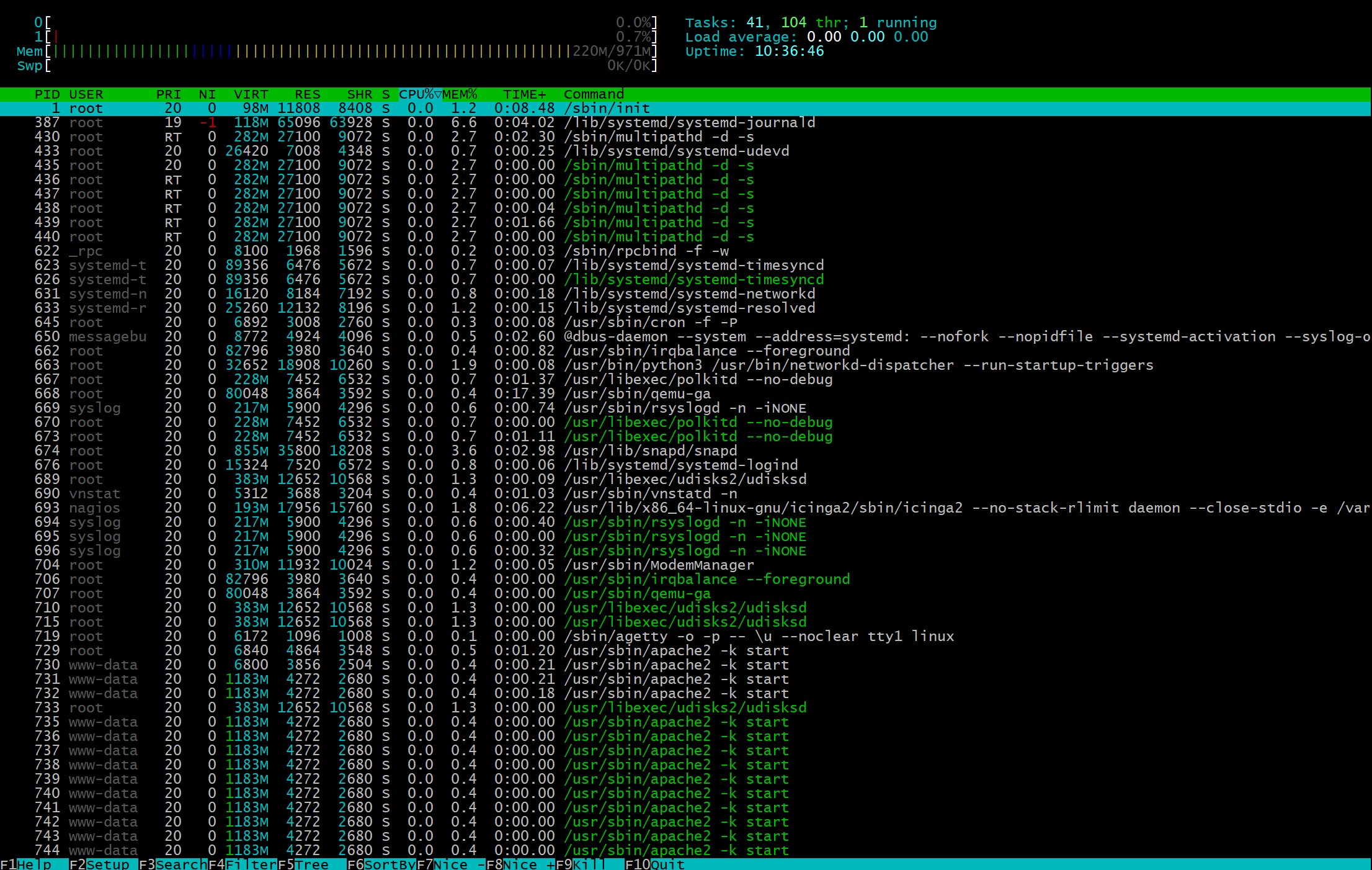
Task: Click F9 Kill in function bar
Action: (x=588, y=864)
